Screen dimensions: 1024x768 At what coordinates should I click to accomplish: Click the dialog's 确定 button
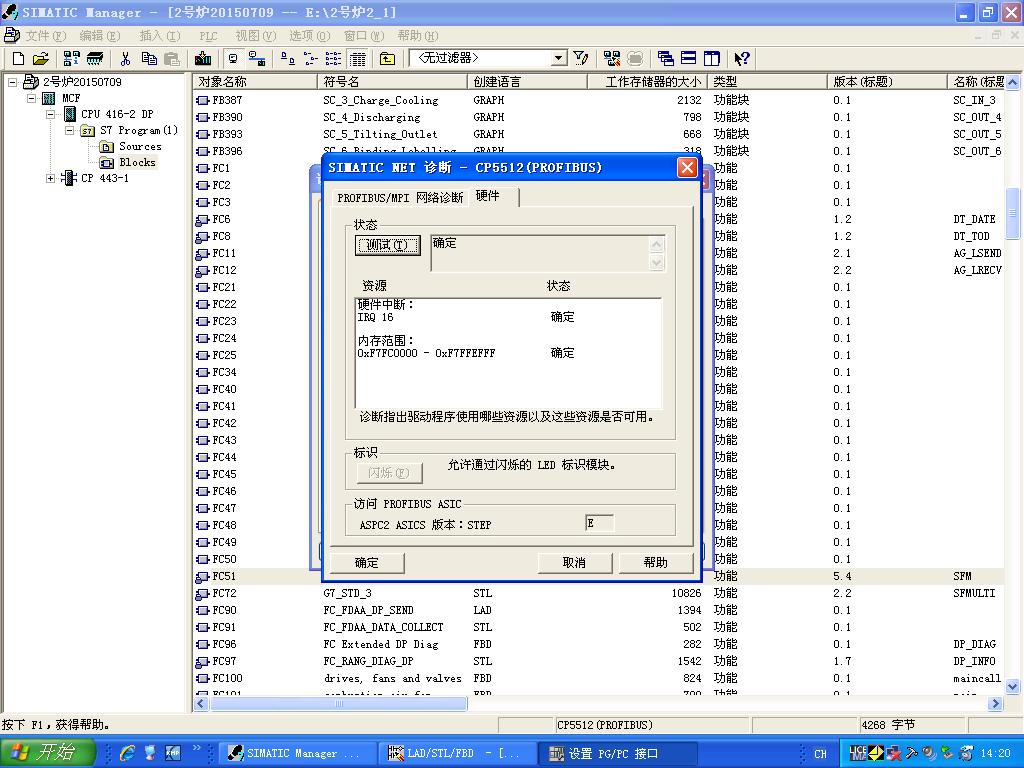point(366,563)
